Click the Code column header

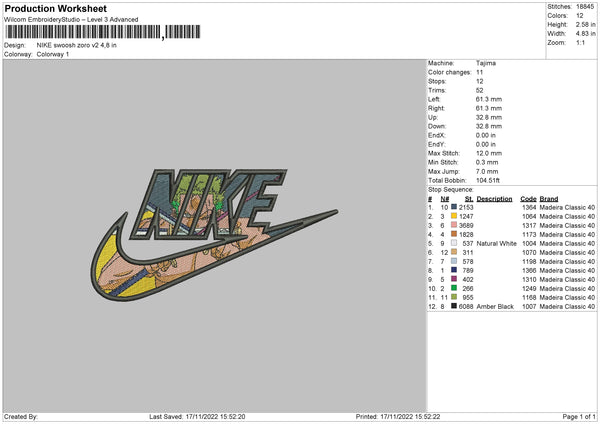point(528,199)
